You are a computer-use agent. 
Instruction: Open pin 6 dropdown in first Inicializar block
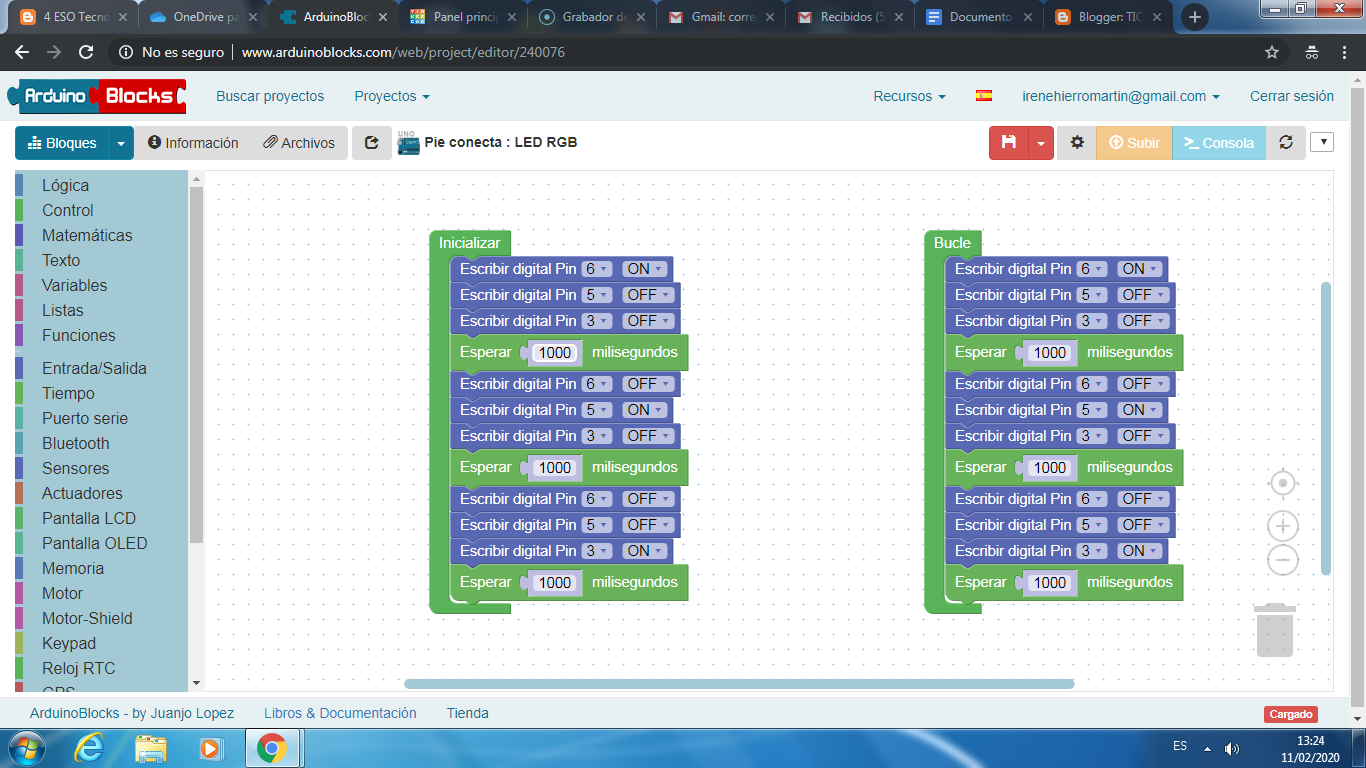[x=597, y=269]
